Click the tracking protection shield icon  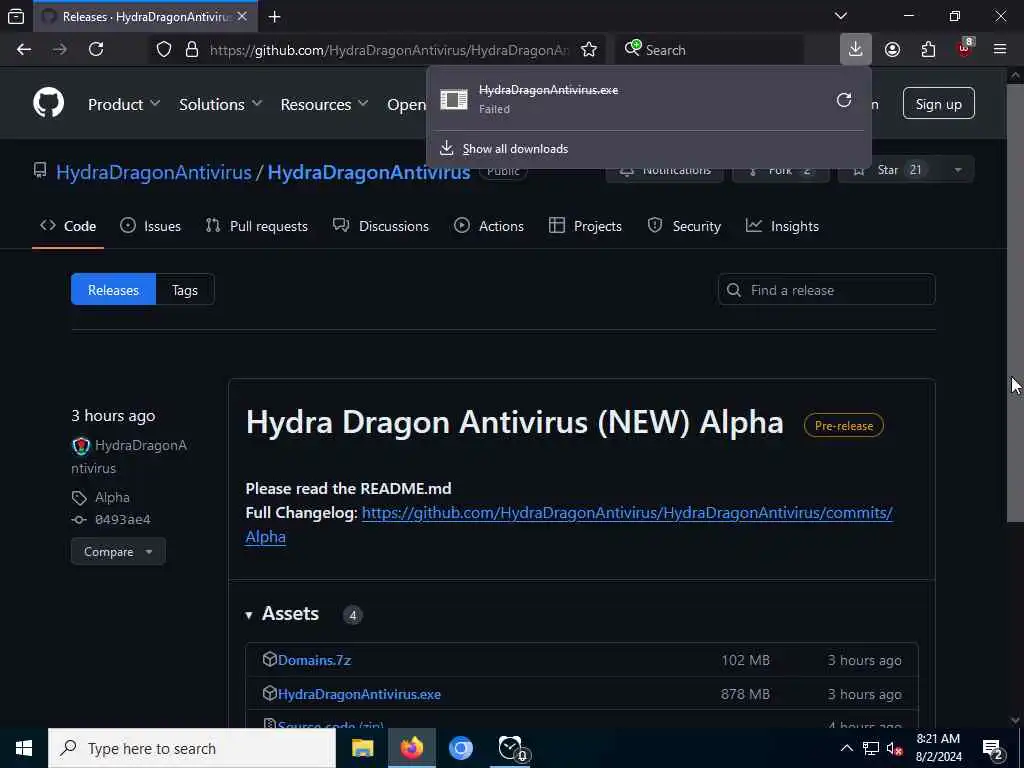[x=164, y=50]
